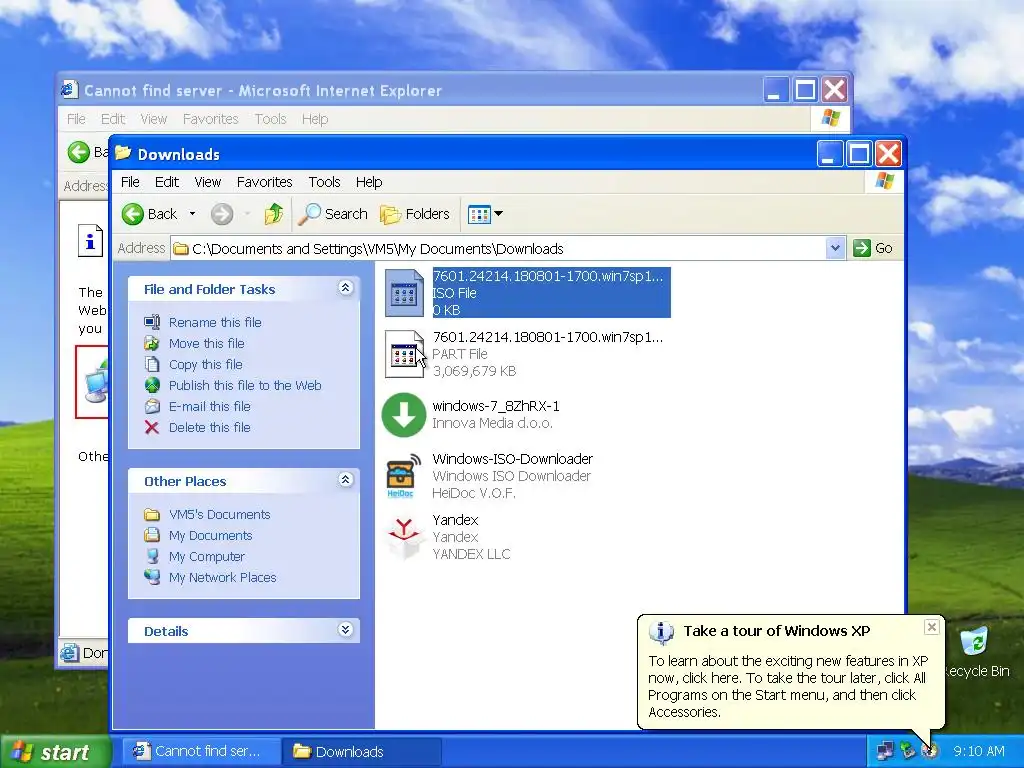Screen dimensions: 1024x768
Task: Minimize the Downloads window
Action: click(x=829, y=154)
